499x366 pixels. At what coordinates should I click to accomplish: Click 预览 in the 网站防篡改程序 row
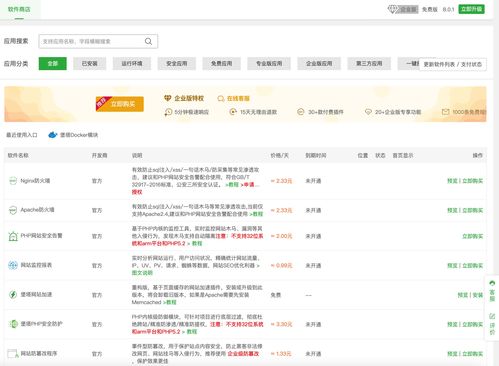(x=452, y=354)
